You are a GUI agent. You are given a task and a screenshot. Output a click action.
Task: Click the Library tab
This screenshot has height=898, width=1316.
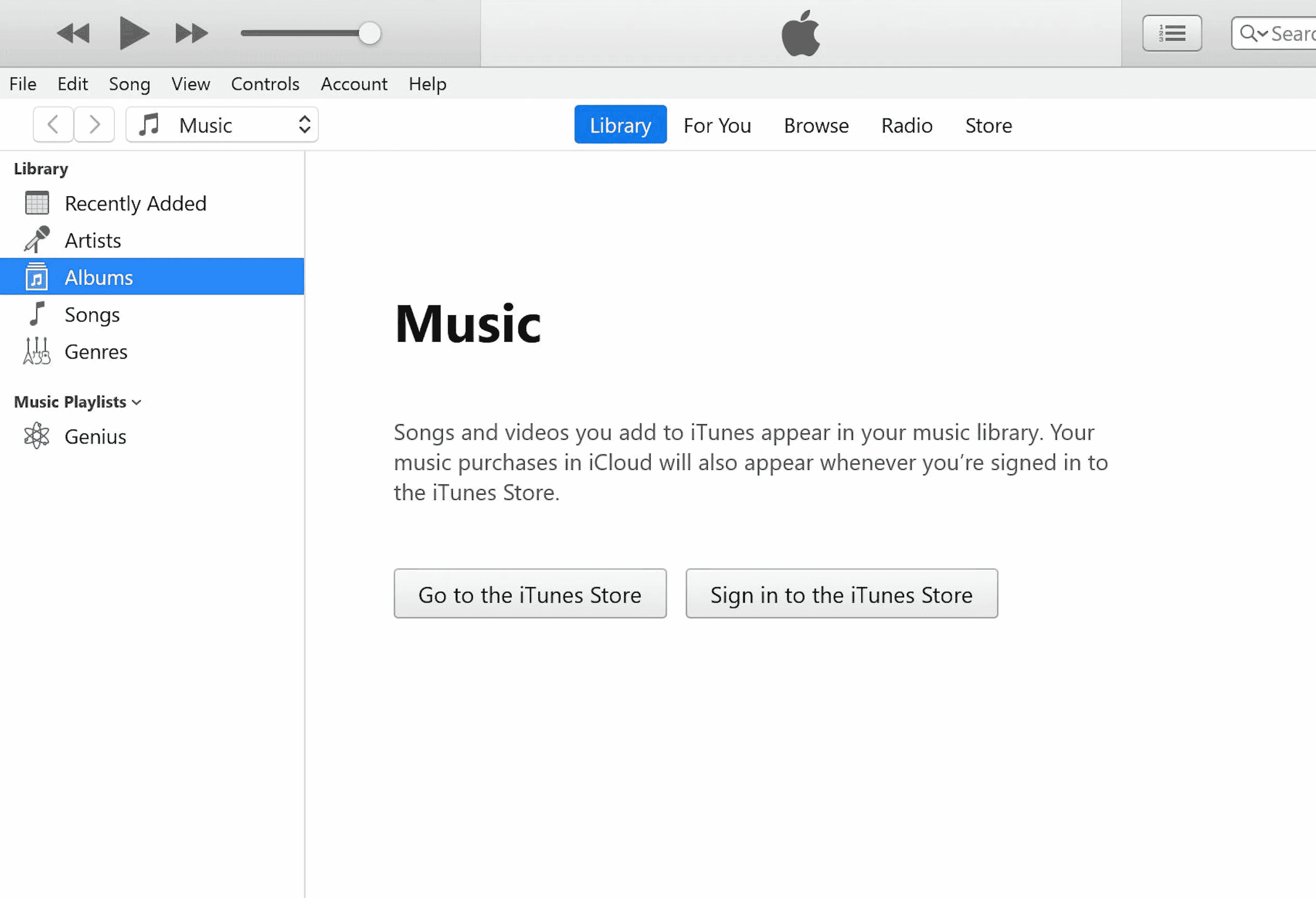[620, 124]
